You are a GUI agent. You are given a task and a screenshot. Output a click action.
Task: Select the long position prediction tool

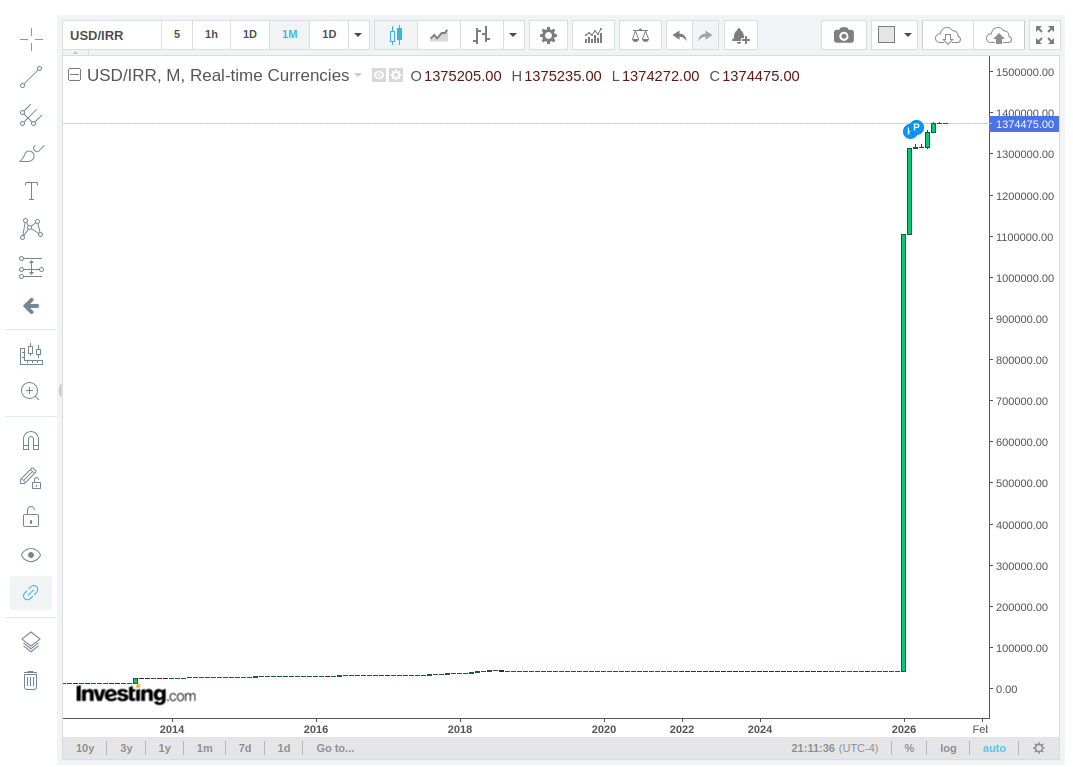coord(31,267)
